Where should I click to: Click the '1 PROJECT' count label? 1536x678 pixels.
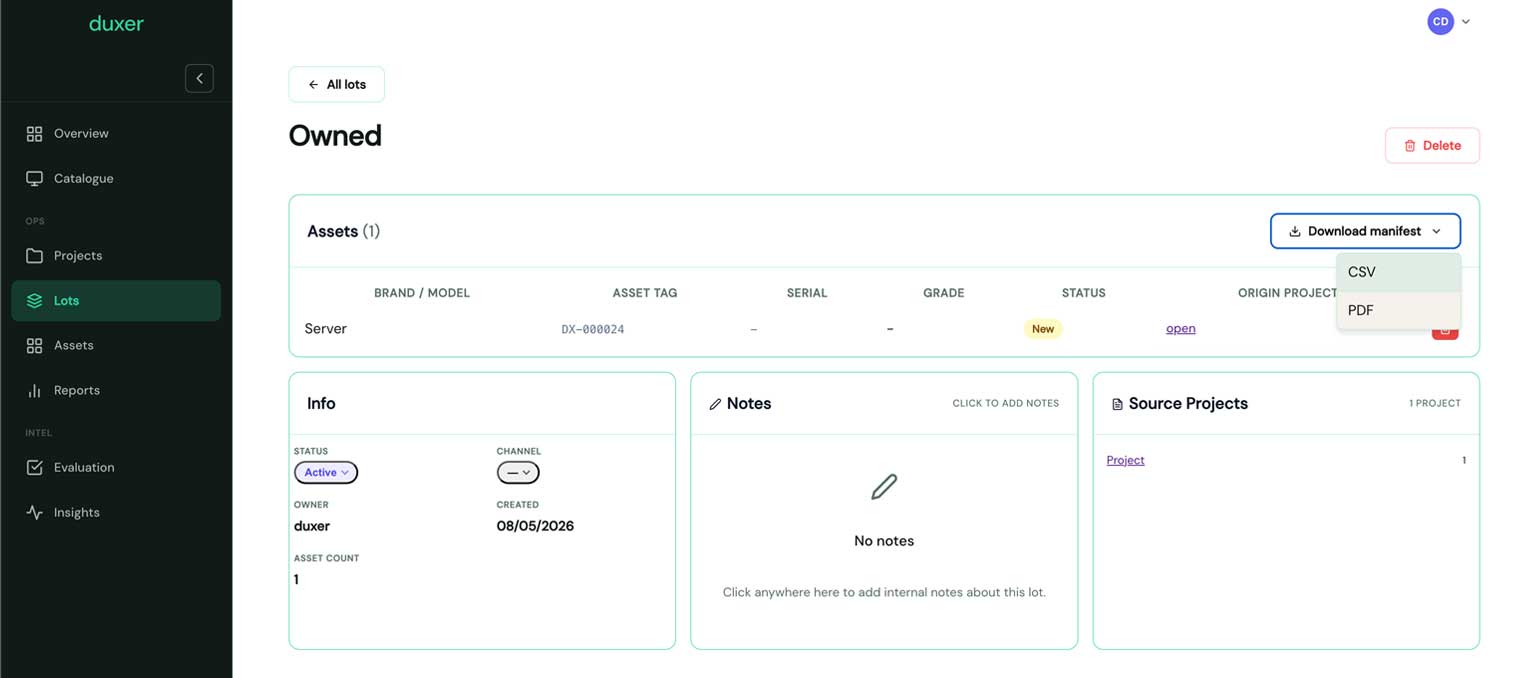coord(1435,403)
